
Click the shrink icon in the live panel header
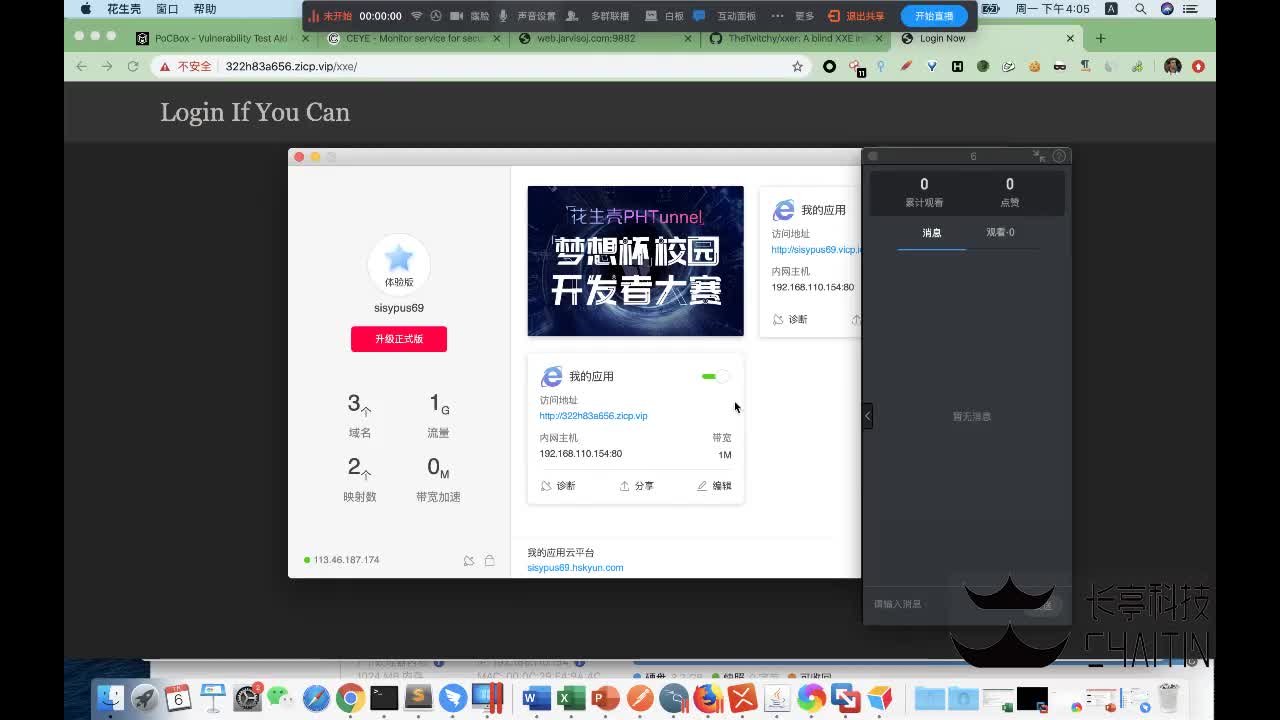tap(1039, 156)
